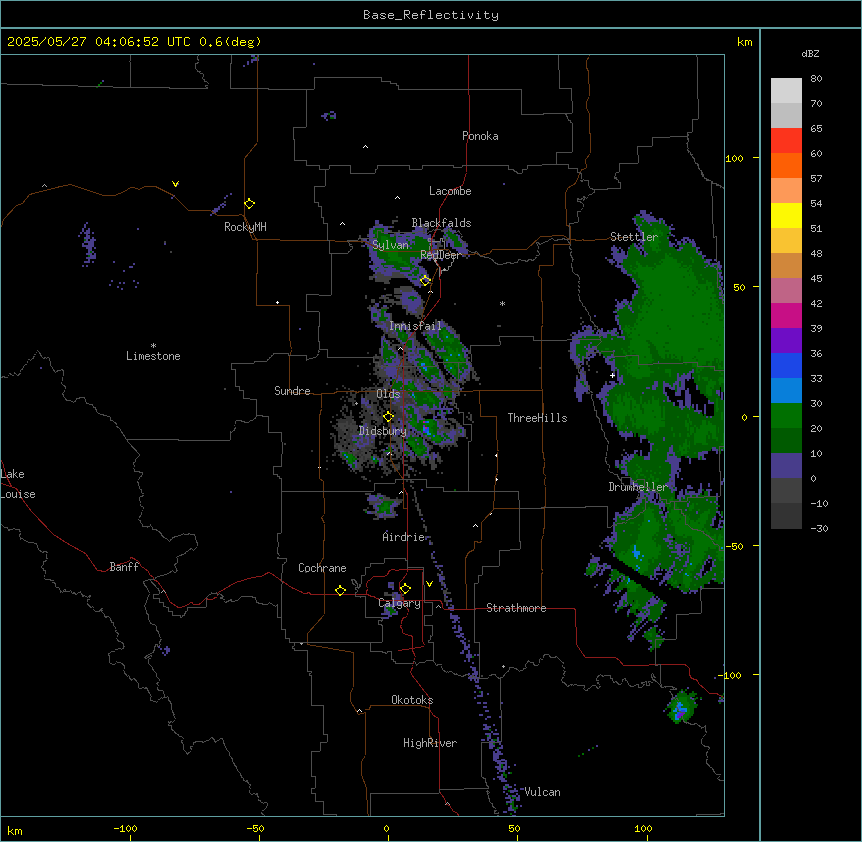
Task: Click the white plus marker north of Drumheller
Action: 612,375
